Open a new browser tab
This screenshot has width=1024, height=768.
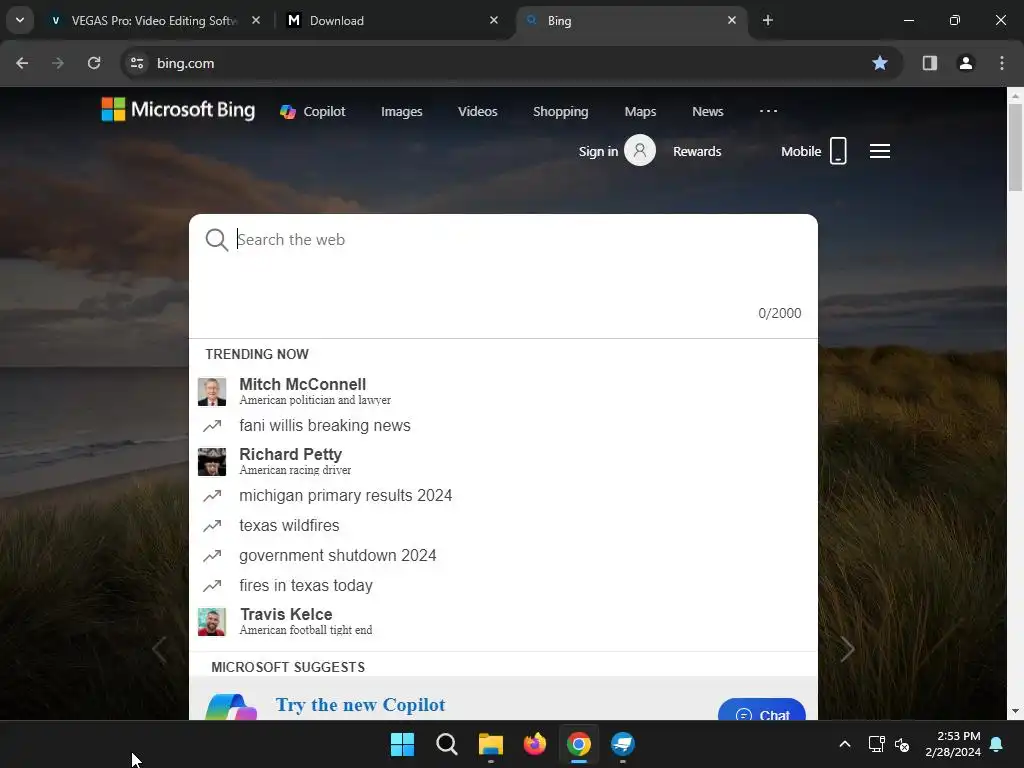click(768, 20)
